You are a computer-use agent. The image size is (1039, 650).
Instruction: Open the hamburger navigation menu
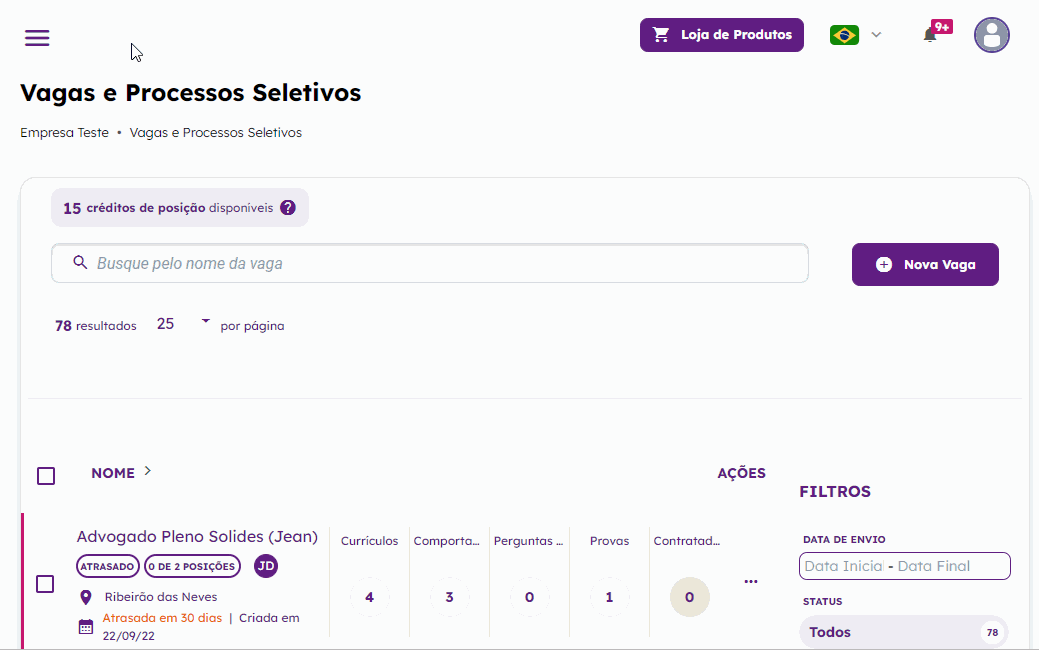(37, 38)
